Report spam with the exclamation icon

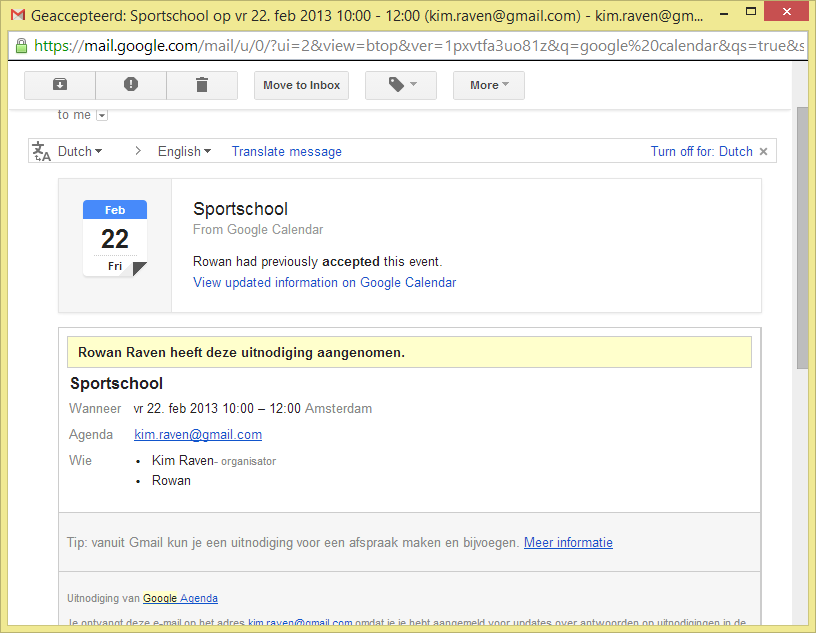131,85
